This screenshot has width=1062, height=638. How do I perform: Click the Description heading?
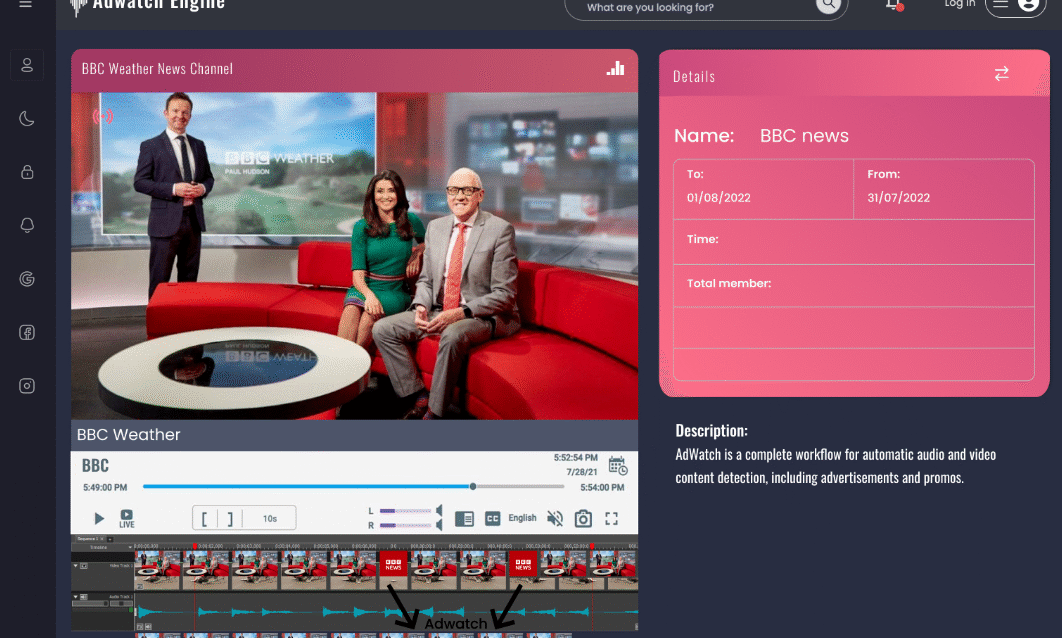point(711,431)
